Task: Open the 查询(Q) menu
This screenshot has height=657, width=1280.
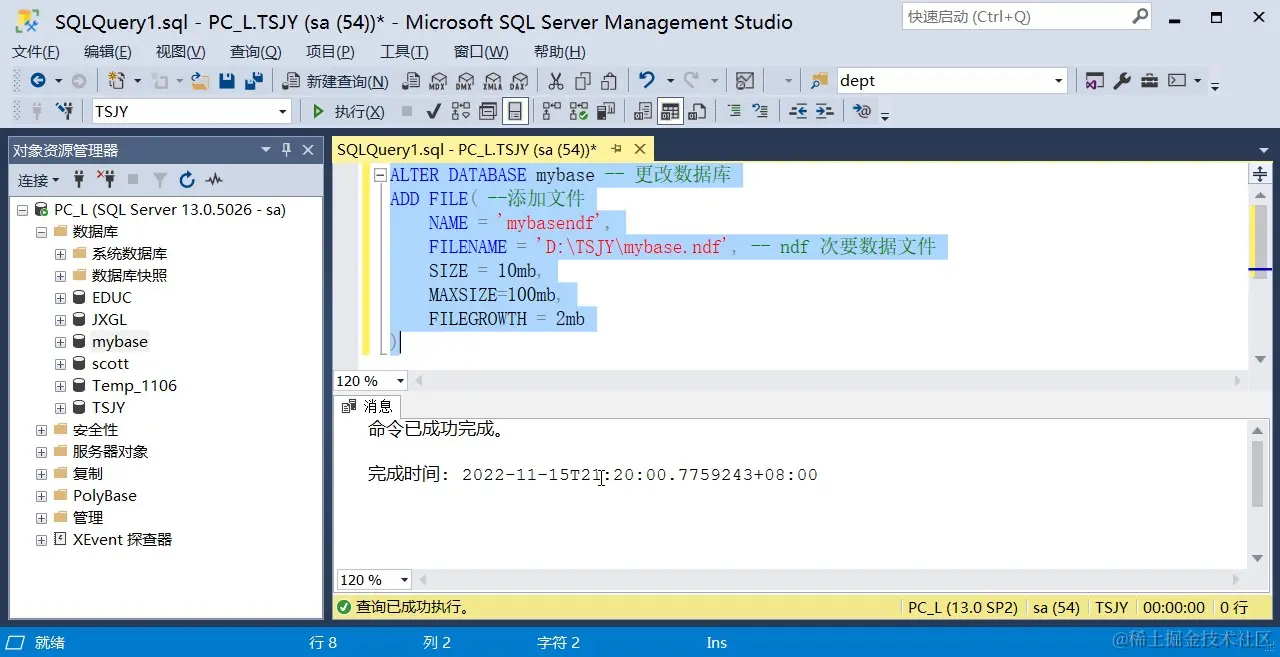Action: pyautogui.click(x=255, y=52)
